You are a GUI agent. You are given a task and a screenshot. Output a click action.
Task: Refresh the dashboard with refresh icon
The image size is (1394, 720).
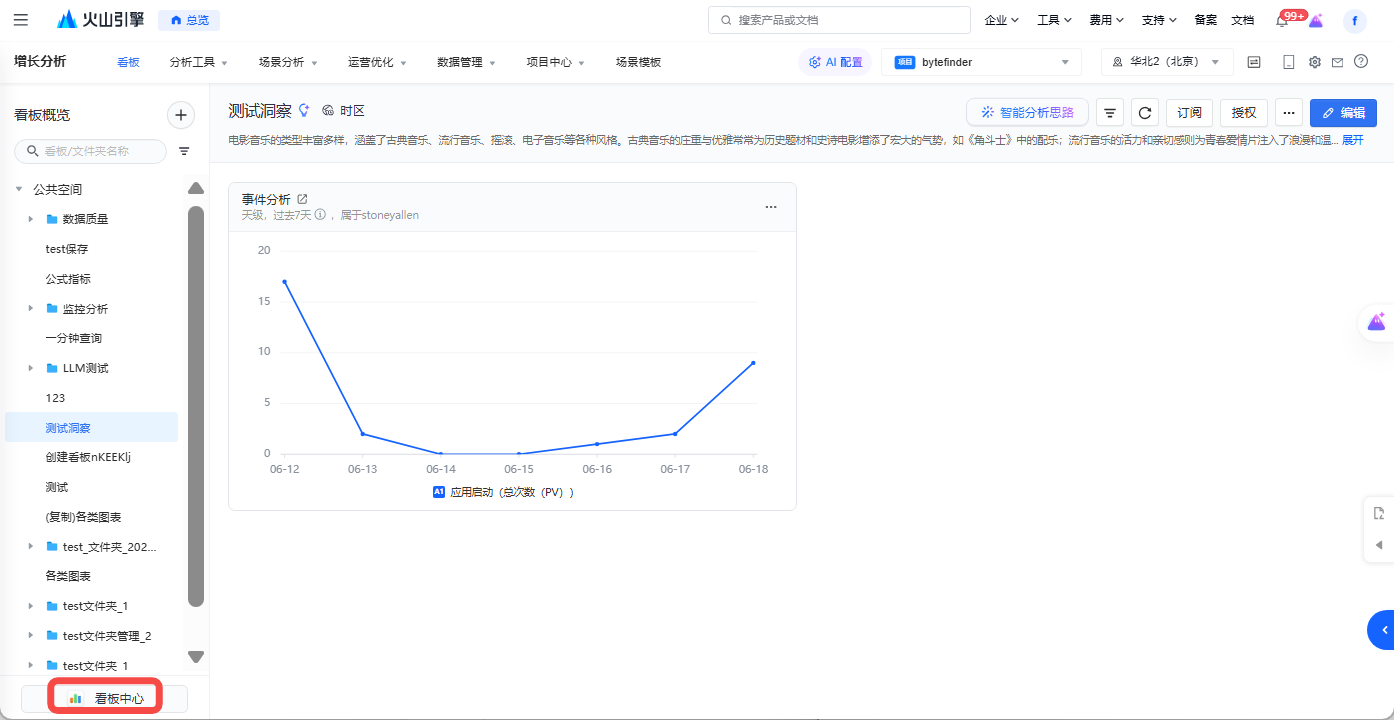[x=1145, y=113]
